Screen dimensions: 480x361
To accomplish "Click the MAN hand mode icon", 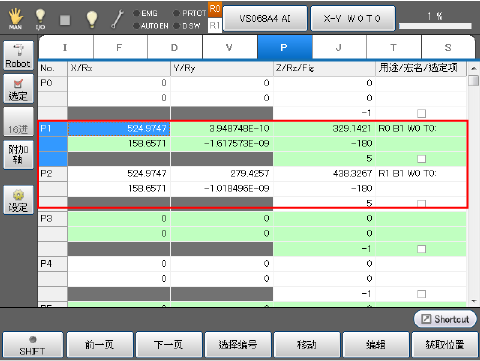I will click(x=15, y=19).
